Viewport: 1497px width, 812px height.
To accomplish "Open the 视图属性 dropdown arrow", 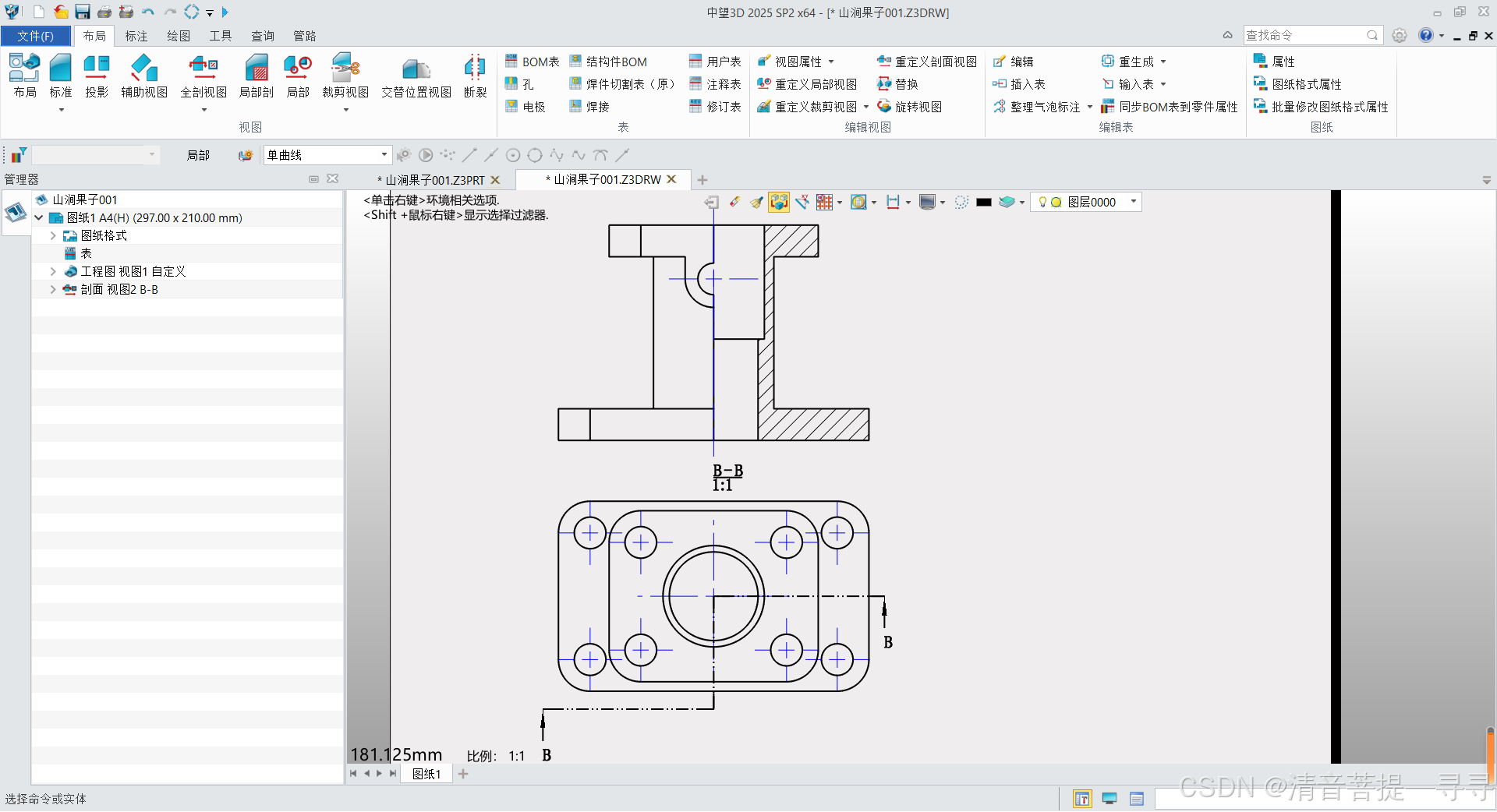I will [831, 62].
